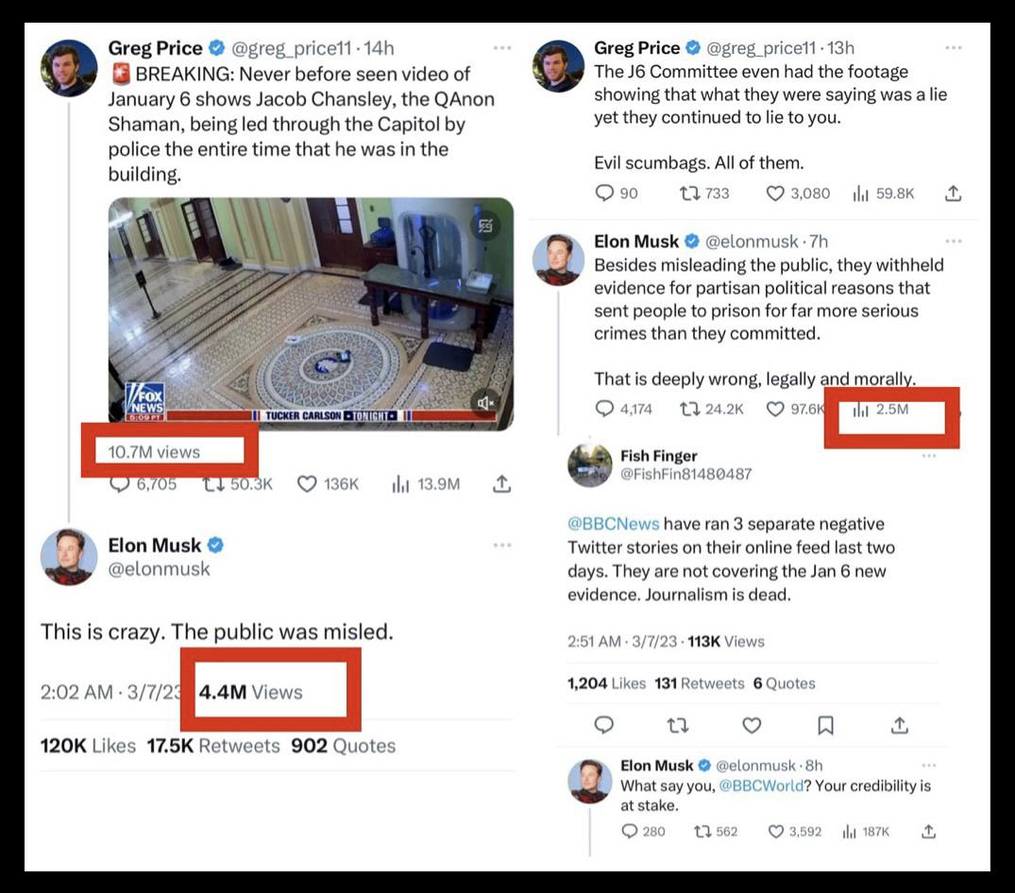View the 131 Retweets list

coord(699,683)
